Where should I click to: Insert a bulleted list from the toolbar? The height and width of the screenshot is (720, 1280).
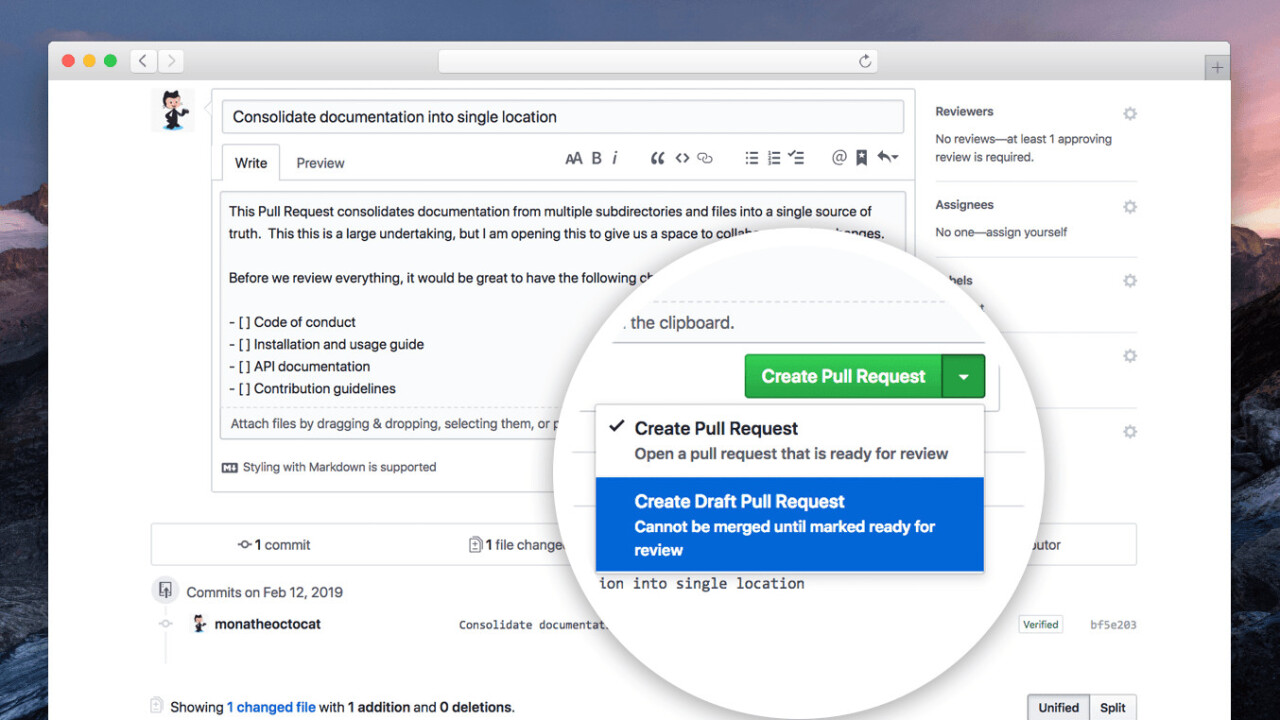[x=752, y=158]
